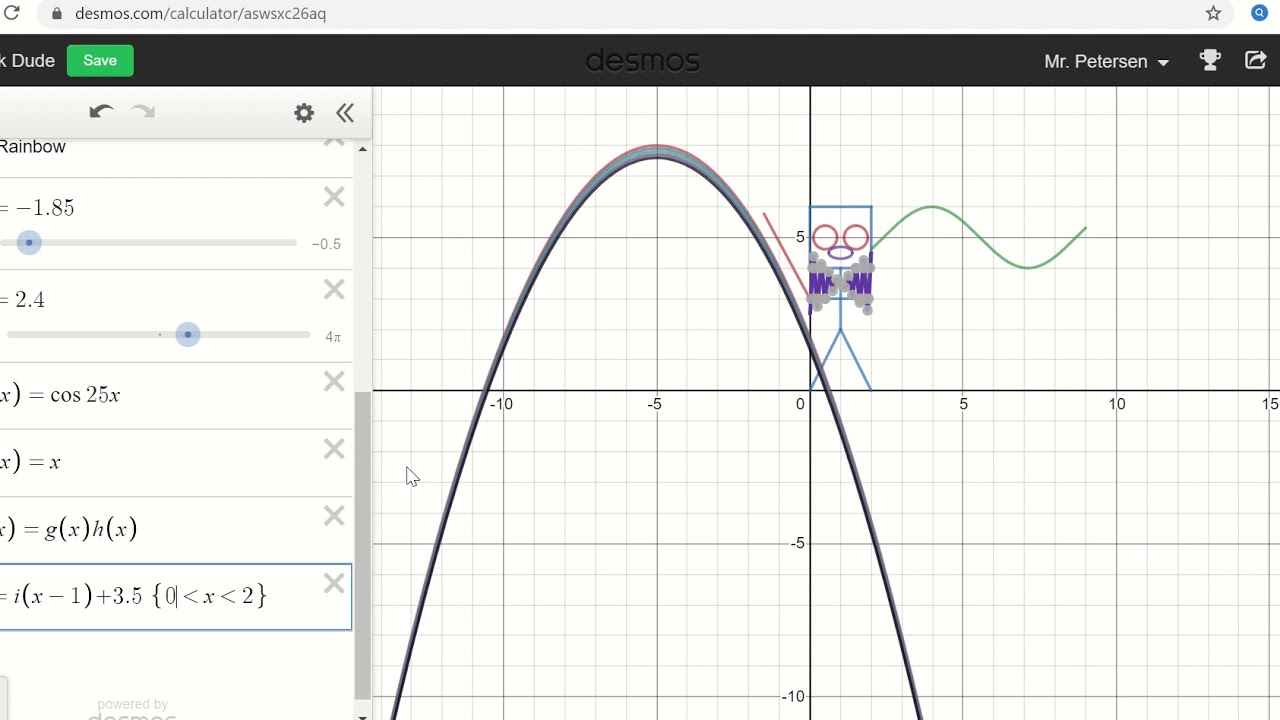Share the graph using the share icon
Screen dimensions: 1280x720
coord(1256,61)
